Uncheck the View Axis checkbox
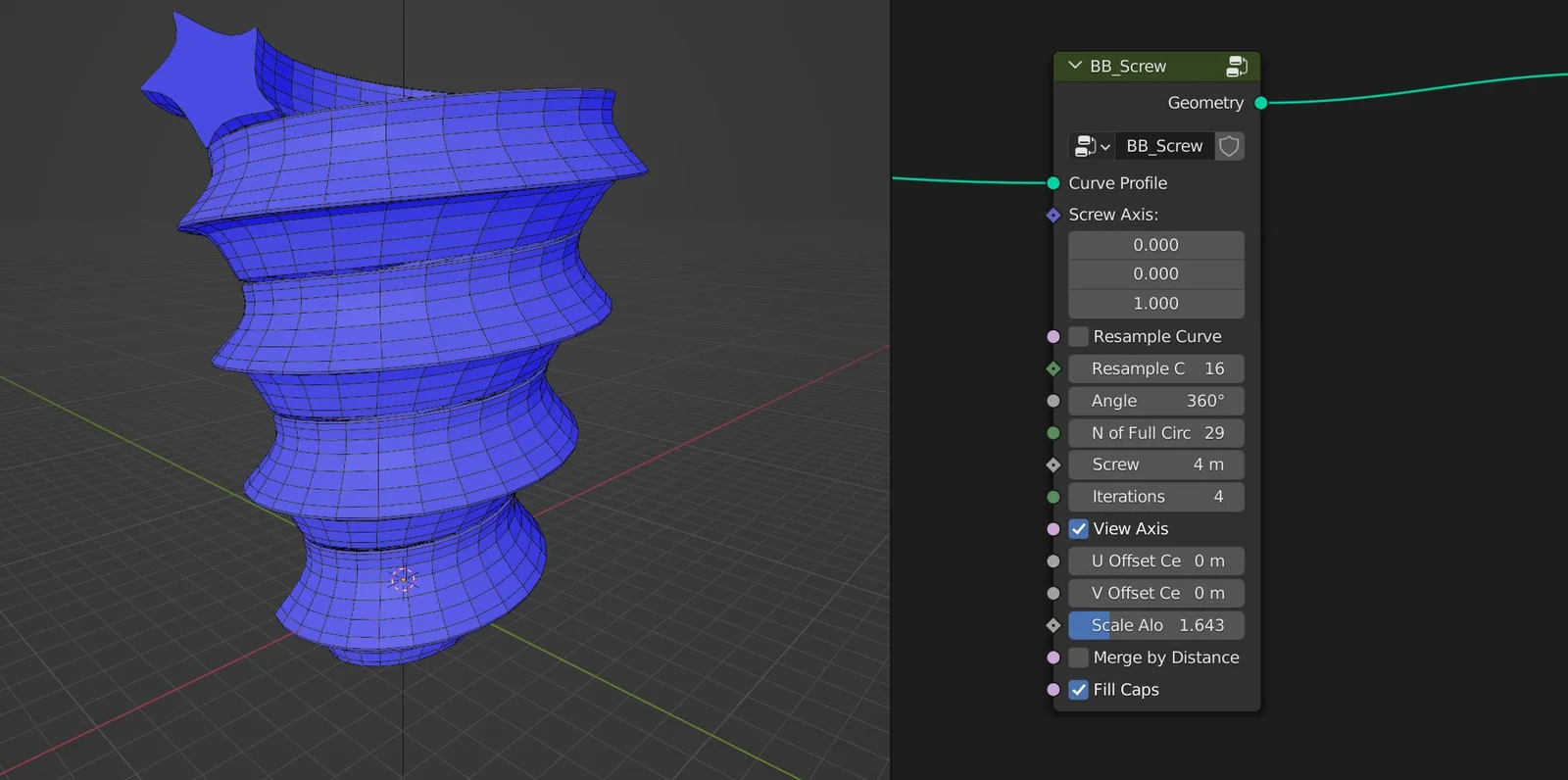The width and height of the screenshot is (1568, 780). coord(1079,529)
